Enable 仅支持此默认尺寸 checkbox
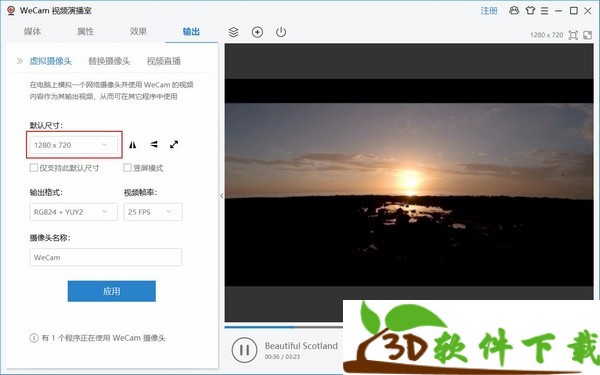 coord(34,168)
